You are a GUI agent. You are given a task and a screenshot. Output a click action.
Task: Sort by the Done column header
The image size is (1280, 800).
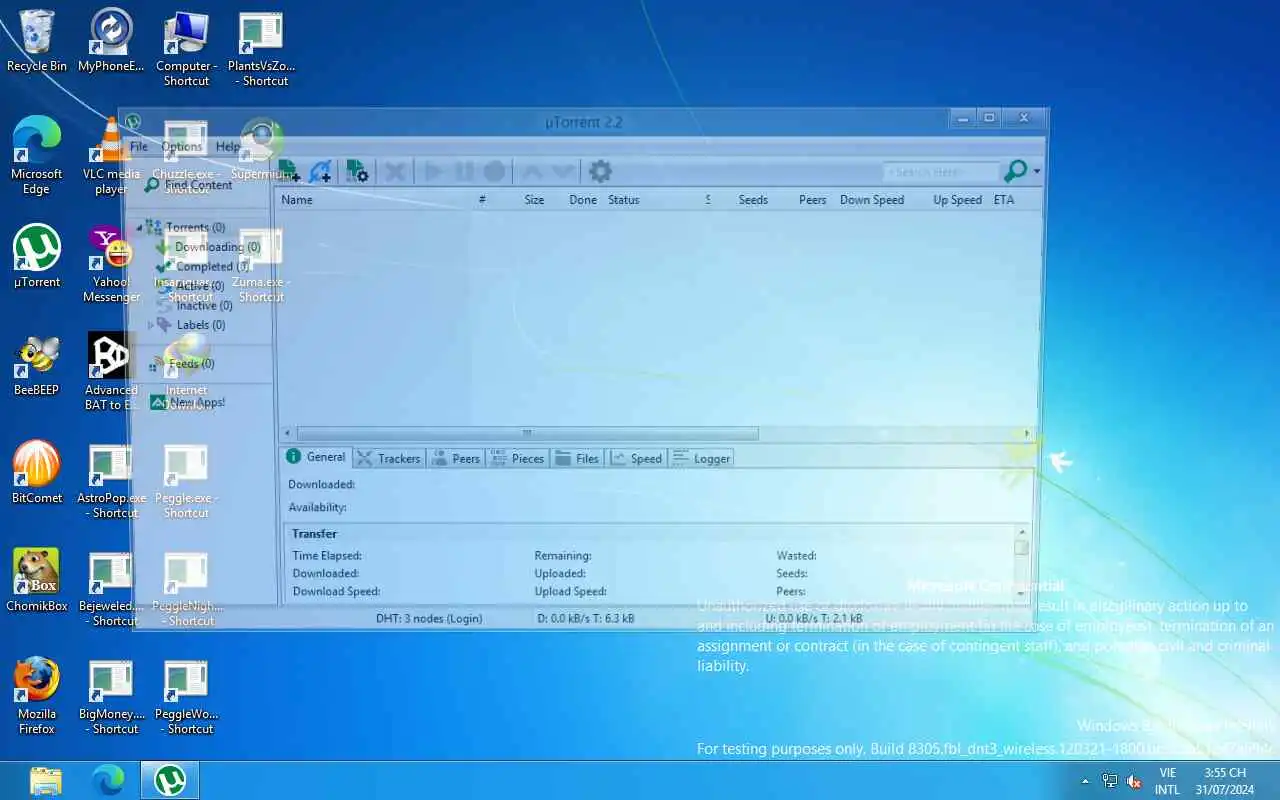583,200
